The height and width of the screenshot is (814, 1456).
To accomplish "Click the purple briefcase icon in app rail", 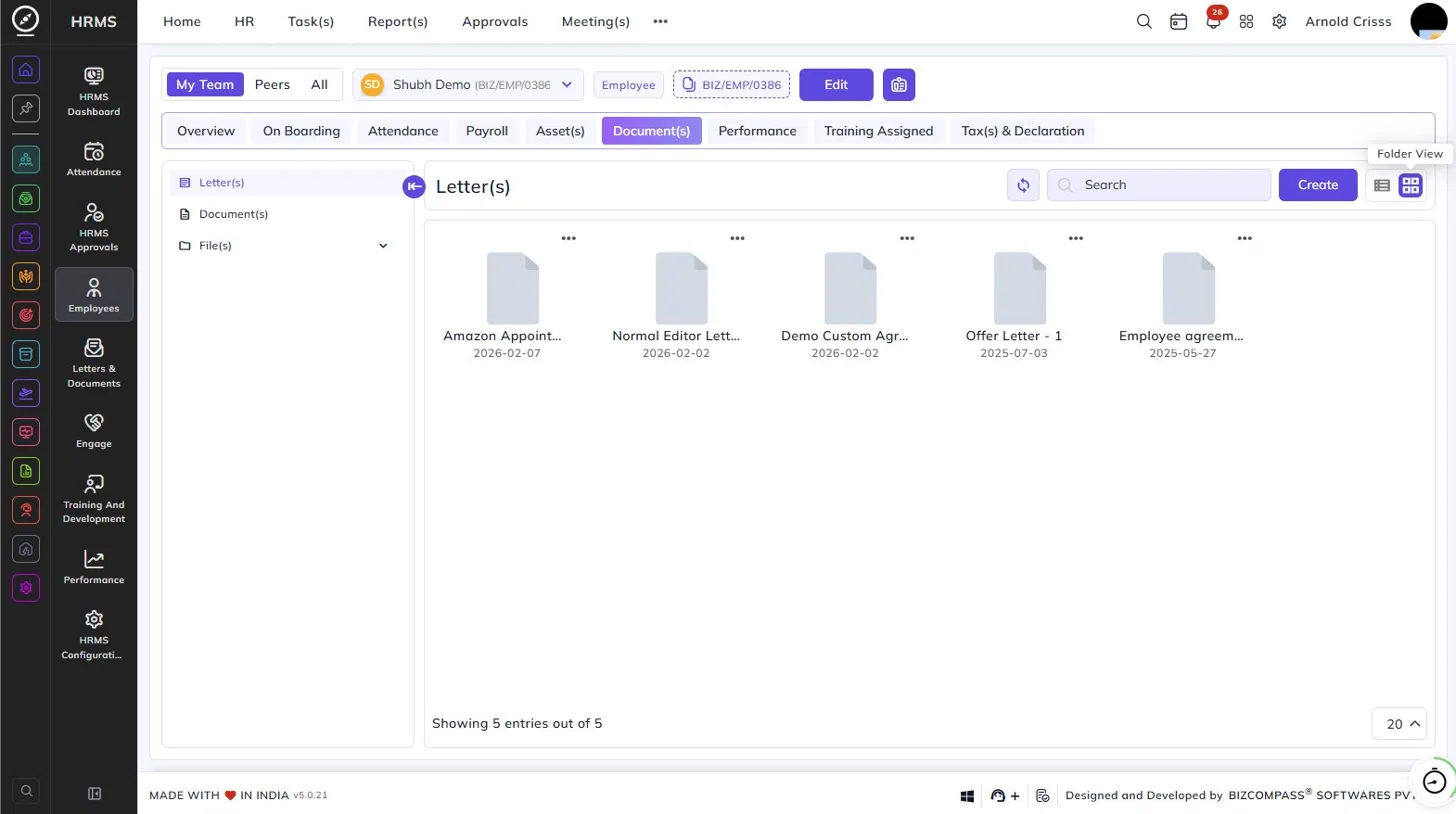I will 26,237.
